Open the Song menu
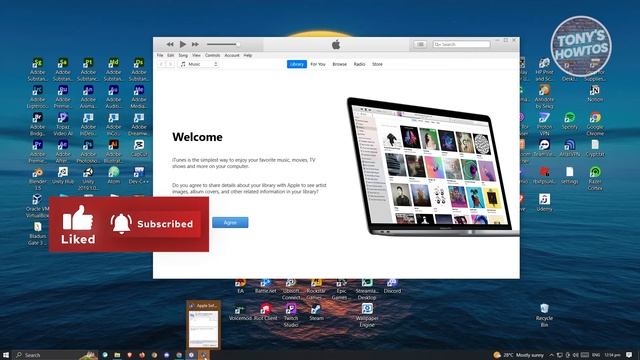 [x=183, y=55]
